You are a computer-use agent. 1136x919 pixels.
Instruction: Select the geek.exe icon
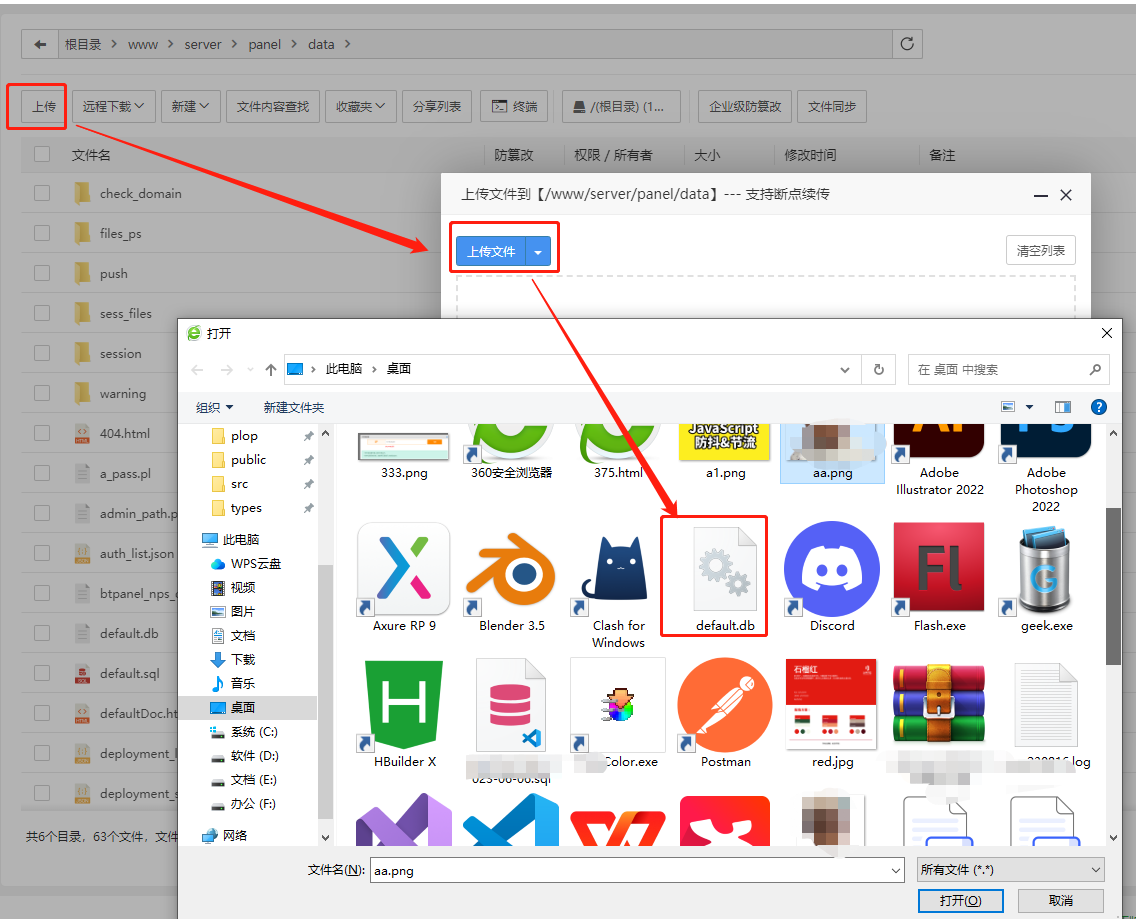tap(1046, 578)
